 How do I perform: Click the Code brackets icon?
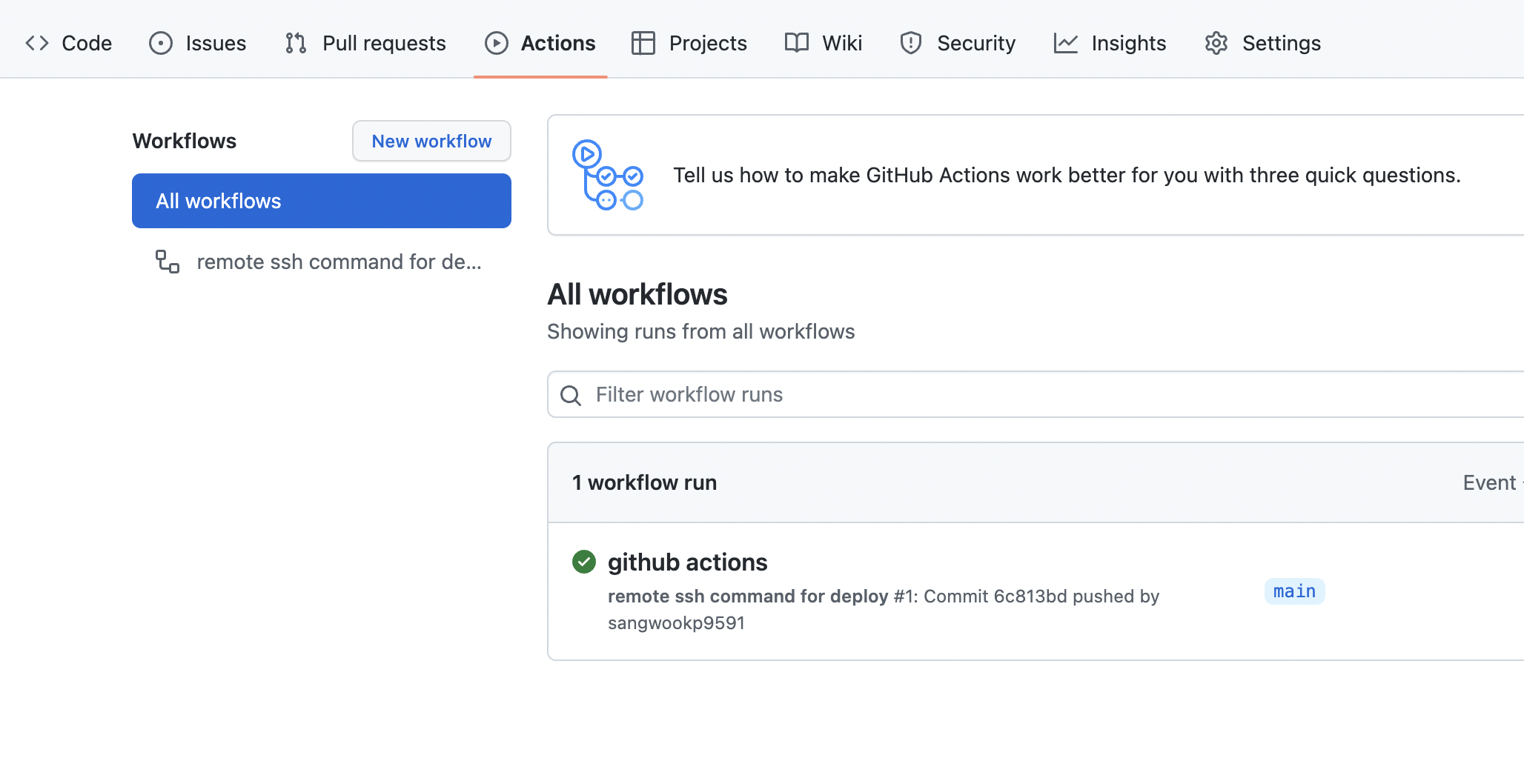(x=37, y=43)
